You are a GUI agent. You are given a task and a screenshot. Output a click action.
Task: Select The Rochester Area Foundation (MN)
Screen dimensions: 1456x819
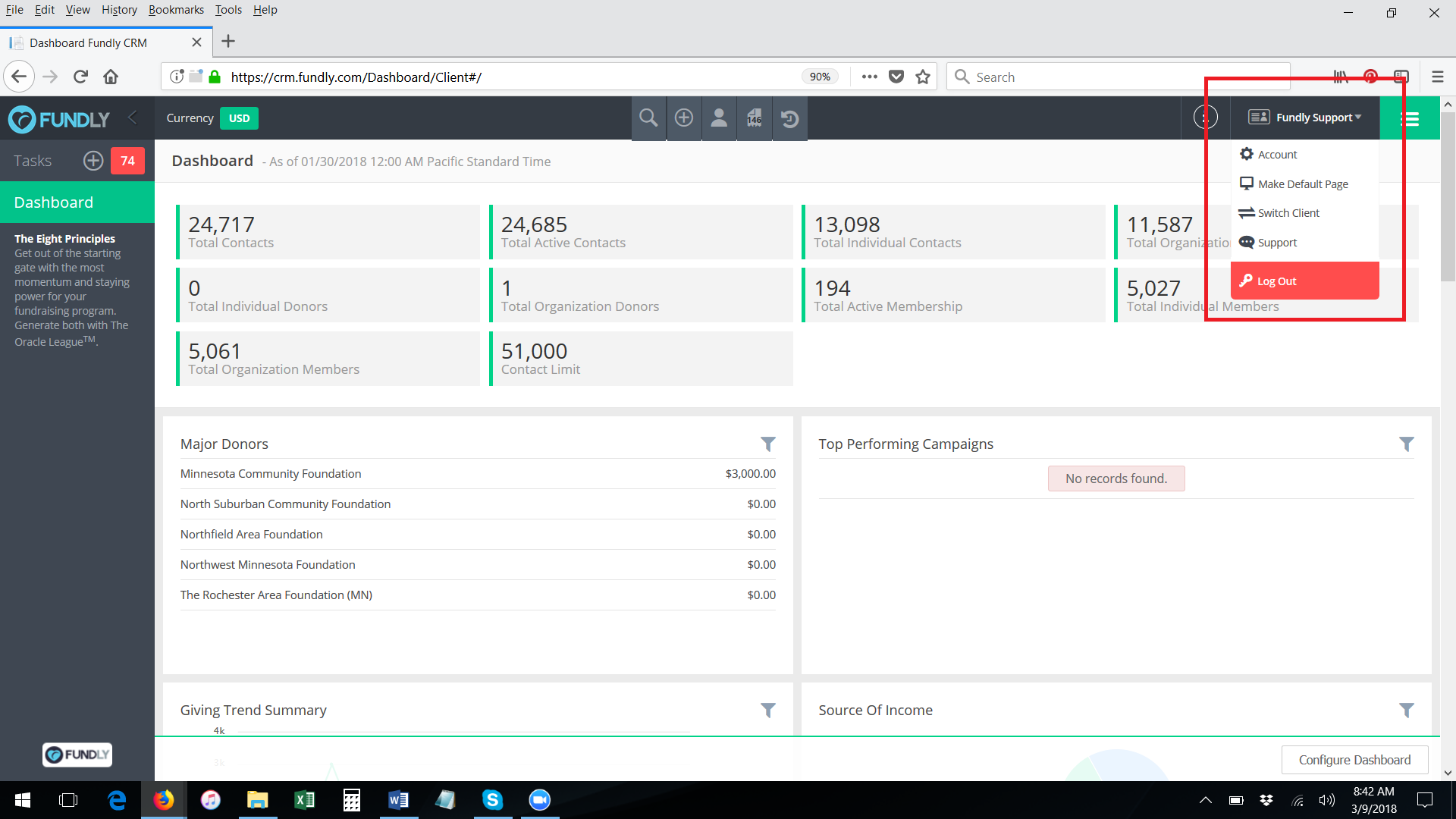pyautogui.click(x=478, y=595)
